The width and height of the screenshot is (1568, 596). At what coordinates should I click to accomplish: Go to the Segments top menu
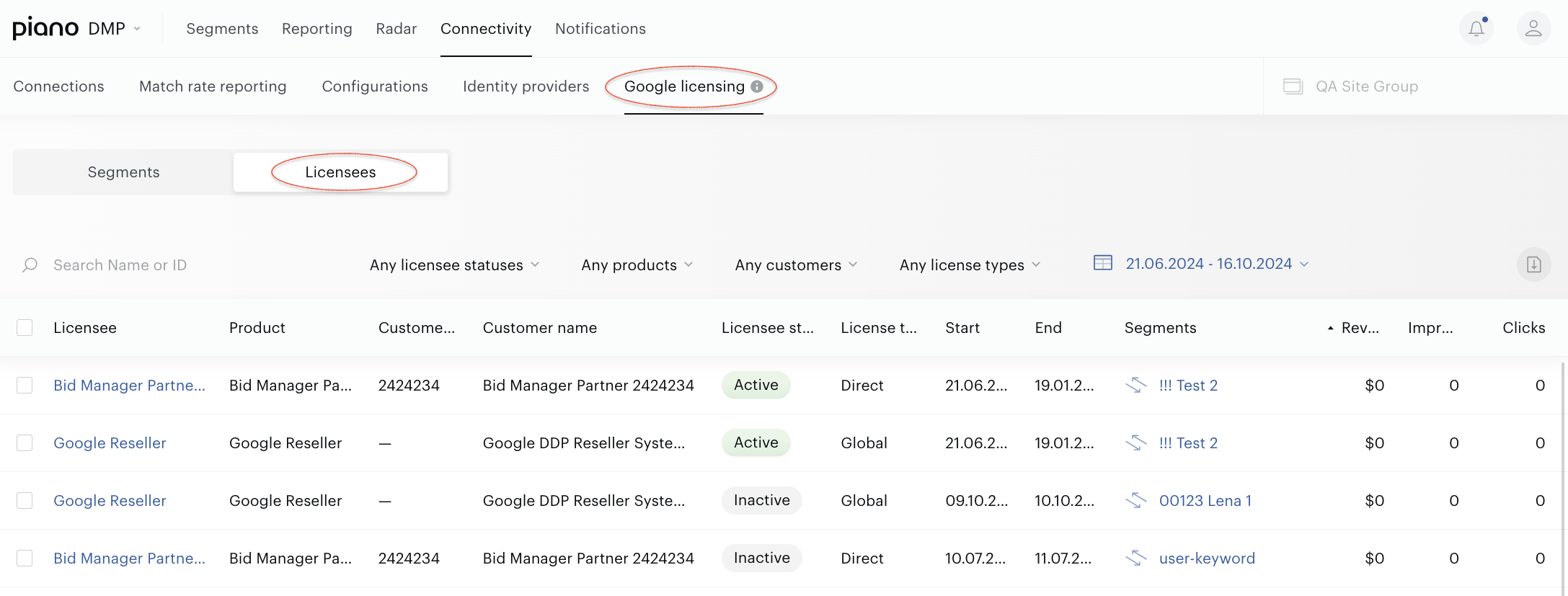222,29
